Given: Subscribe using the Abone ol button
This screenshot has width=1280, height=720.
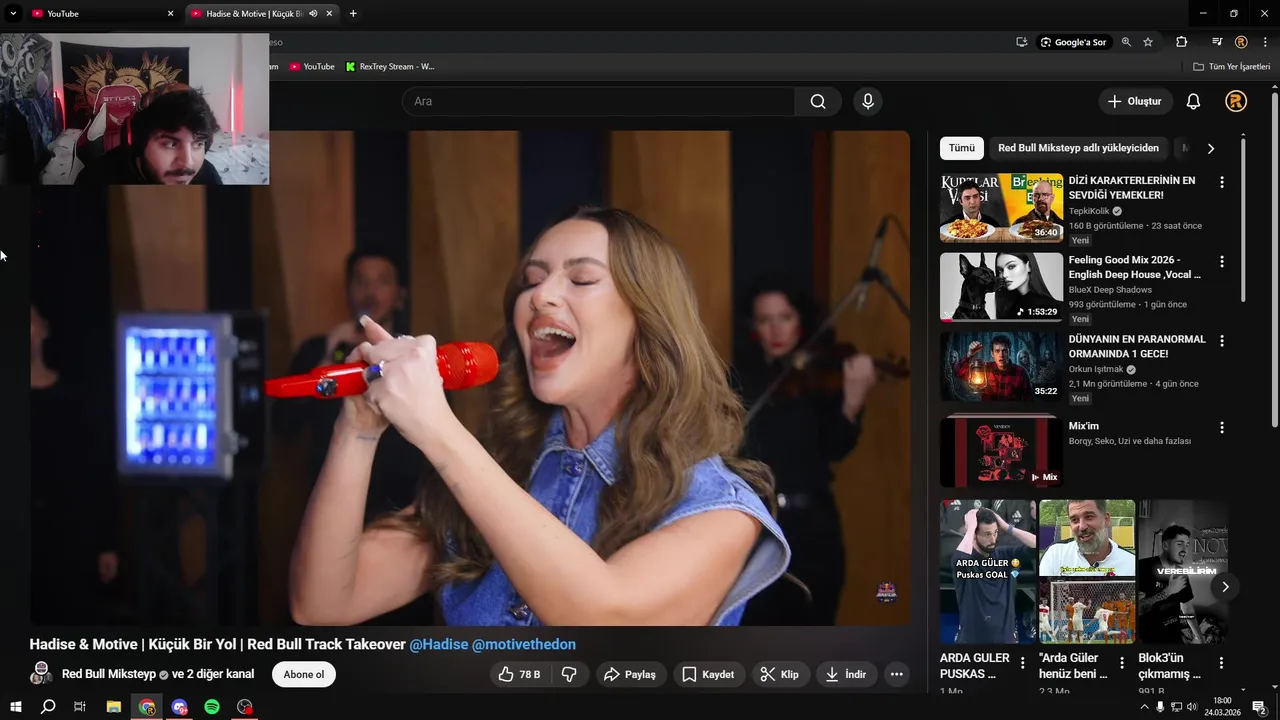Looking at the screenshot, I should click(304, 674).
